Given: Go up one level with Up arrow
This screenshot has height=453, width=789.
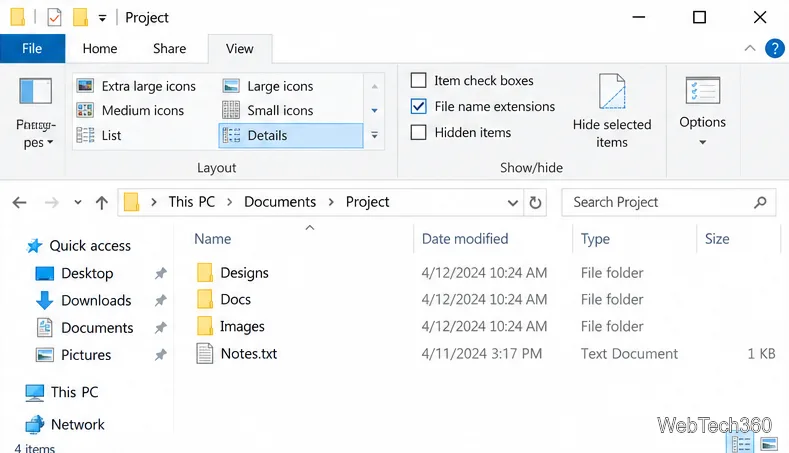Looking at the screenshot, I should (102, 202).
